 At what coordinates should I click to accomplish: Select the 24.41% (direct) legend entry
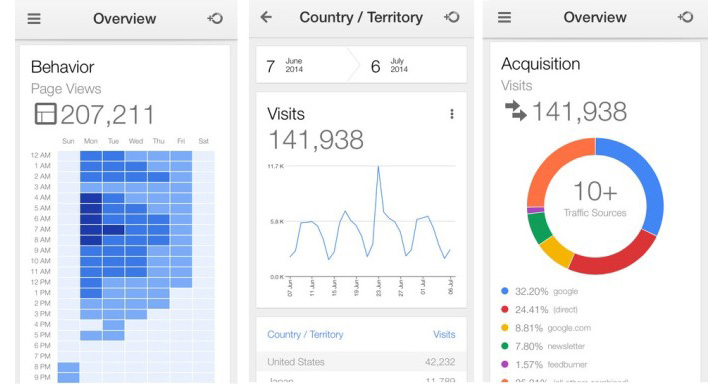click(540, 309)
